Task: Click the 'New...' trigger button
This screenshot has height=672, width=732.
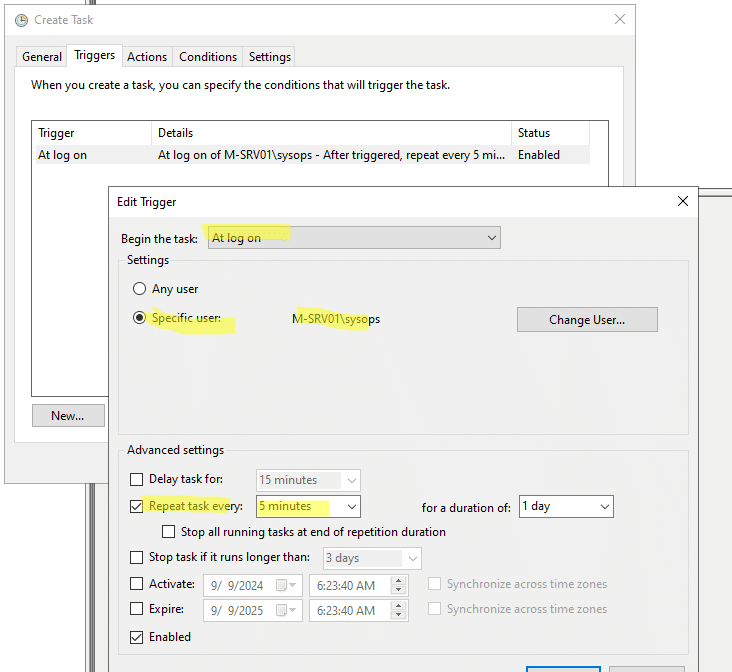Action: coord(68,416)
